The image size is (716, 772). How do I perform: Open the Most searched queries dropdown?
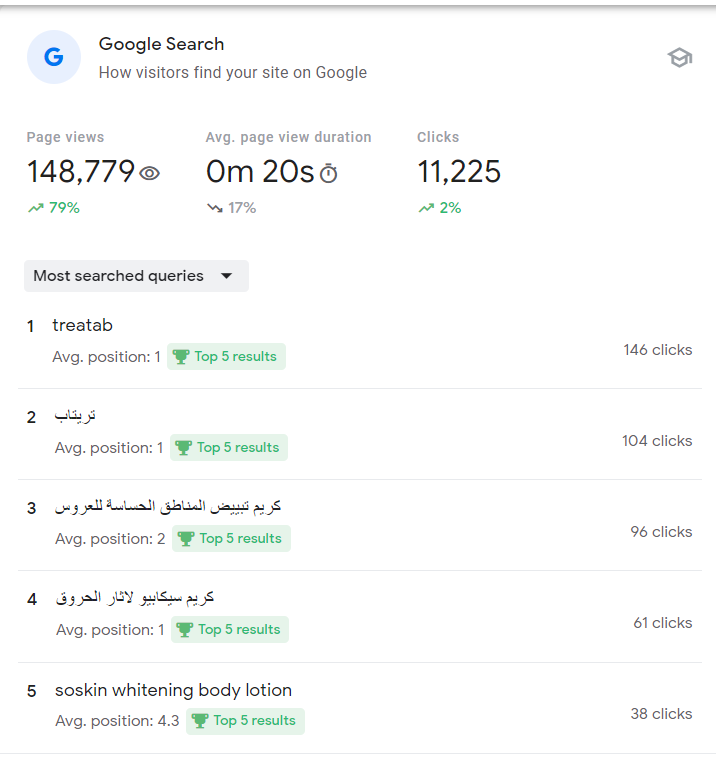[x=135, y=276]
